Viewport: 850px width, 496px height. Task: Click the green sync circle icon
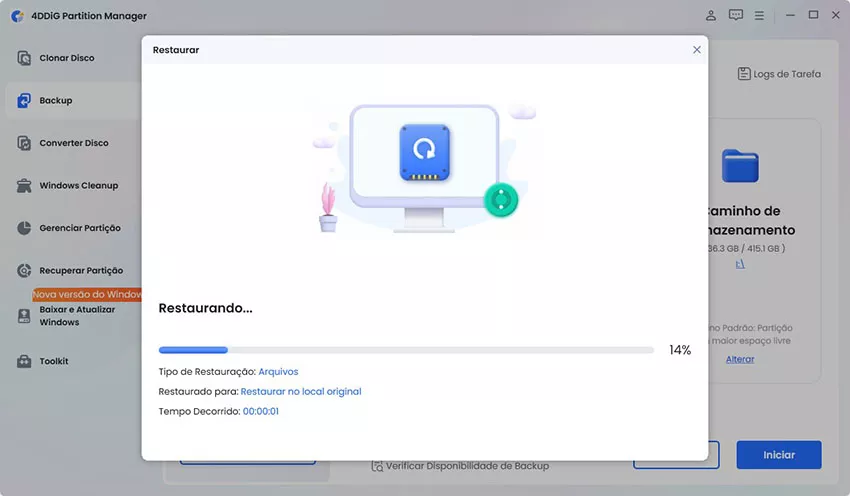(x=501, y=200)
